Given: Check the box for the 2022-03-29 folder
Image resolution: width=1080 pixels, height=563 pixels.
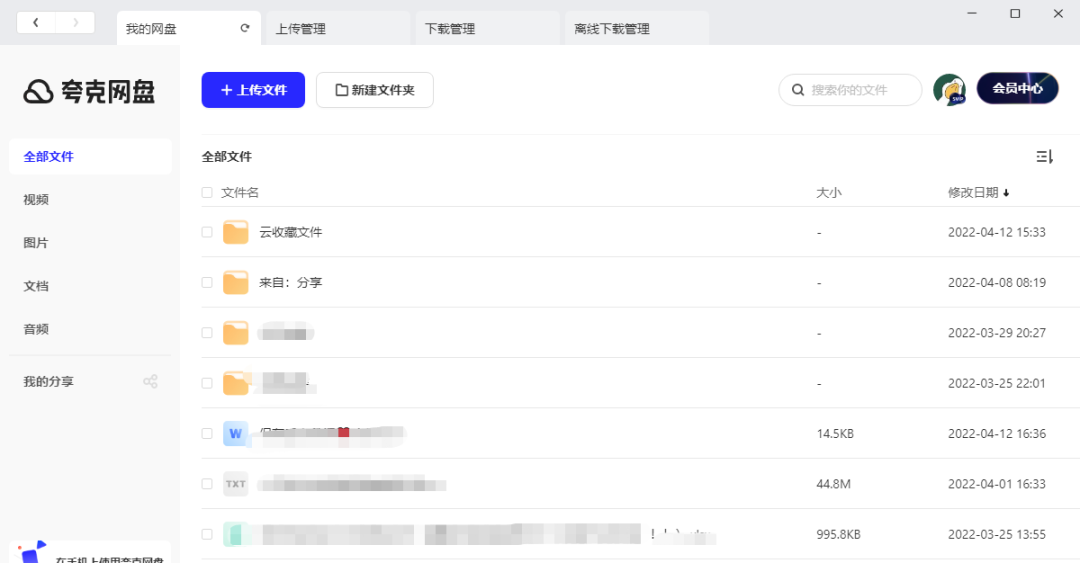Looking at the screenshot, I should point(207,333).
